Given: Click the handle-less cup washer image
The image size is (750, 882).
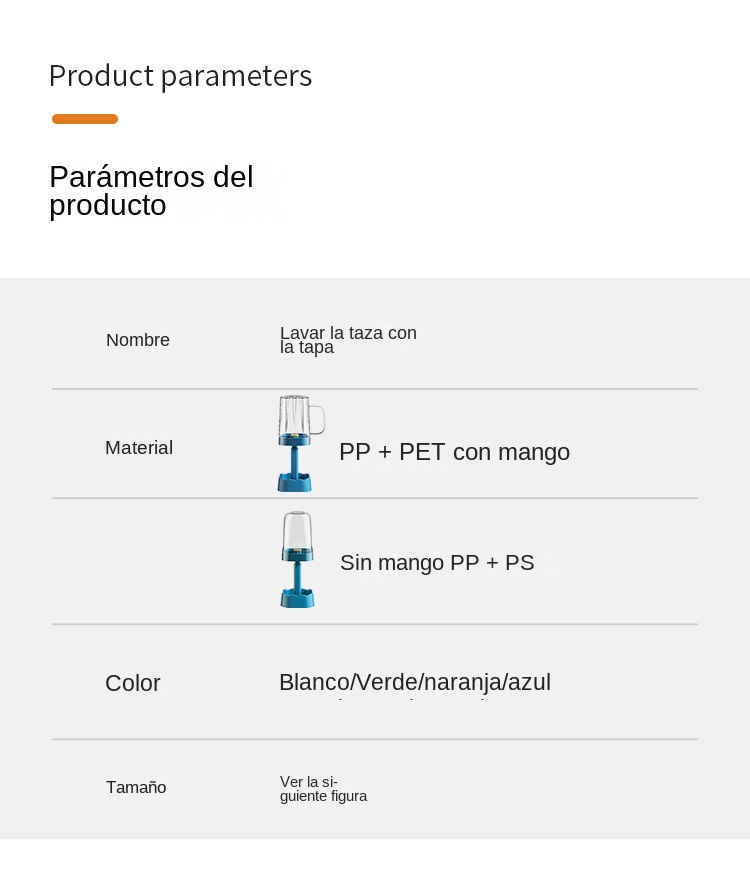Looking at the screenshot, I should (296, 559).
